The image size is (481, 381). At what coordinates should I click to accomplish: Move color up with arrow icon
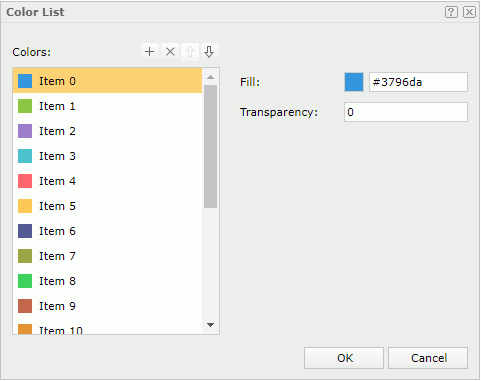190,52
